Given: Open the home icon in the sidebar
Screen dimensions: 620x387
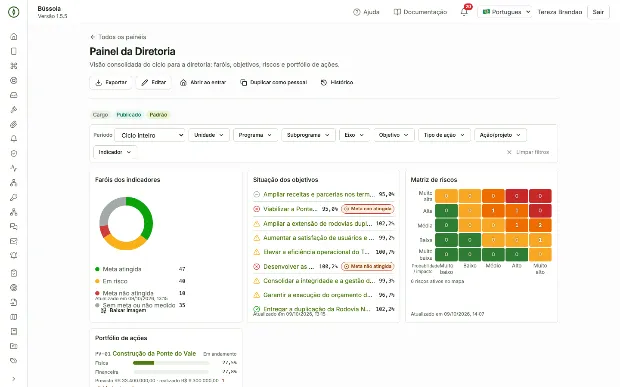Looking at the screenshot, I should (13, 37).
